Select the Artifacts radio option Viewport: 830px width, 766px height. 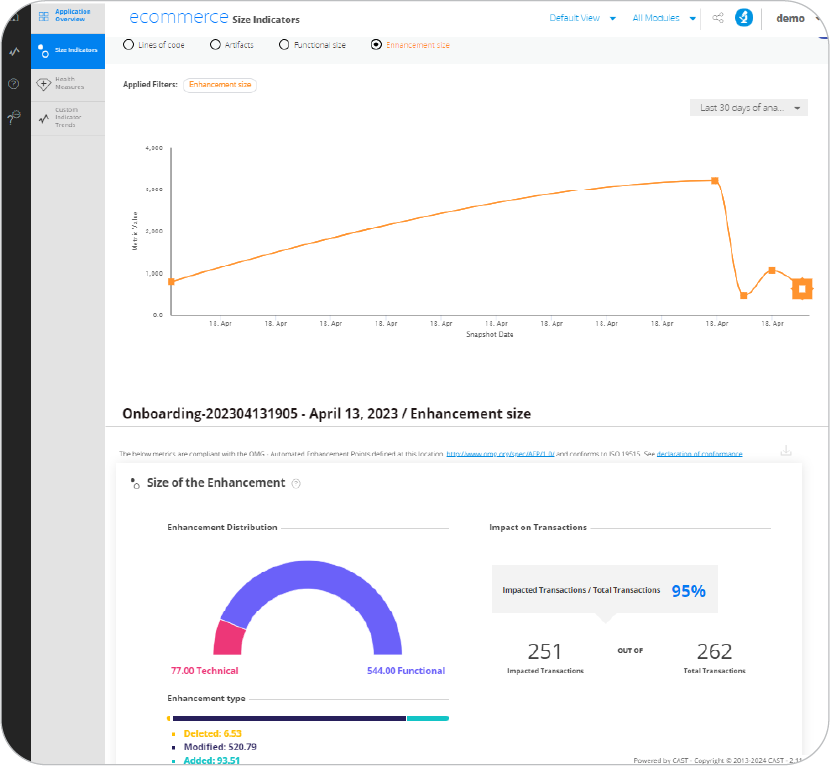coord(215,44)
